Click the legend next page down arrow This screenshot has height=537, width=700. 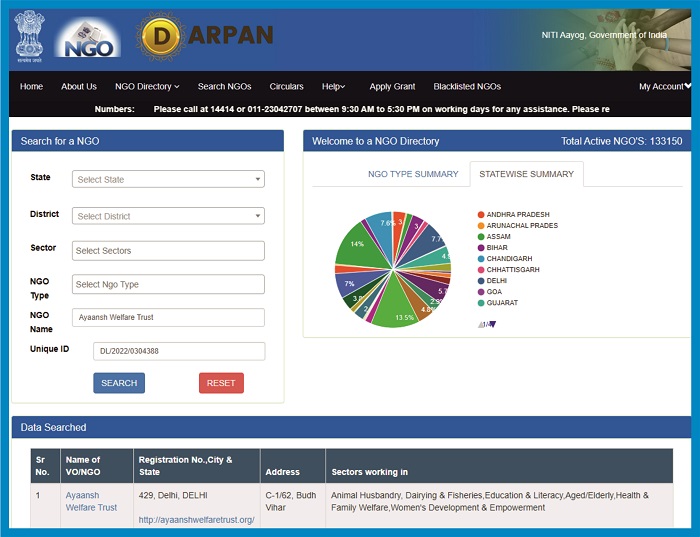(493, 325)
